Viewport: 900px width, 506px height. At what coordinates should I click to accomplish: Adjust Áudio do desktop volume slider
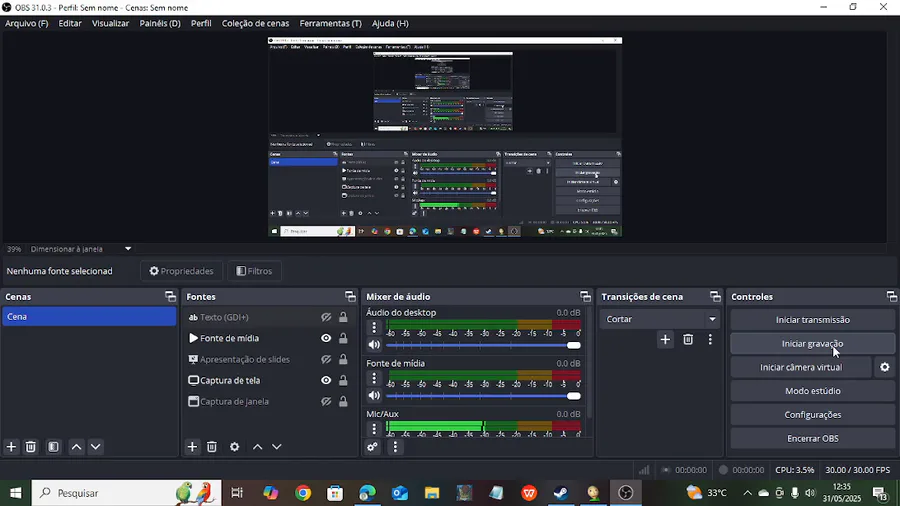[x=483, y=345]
